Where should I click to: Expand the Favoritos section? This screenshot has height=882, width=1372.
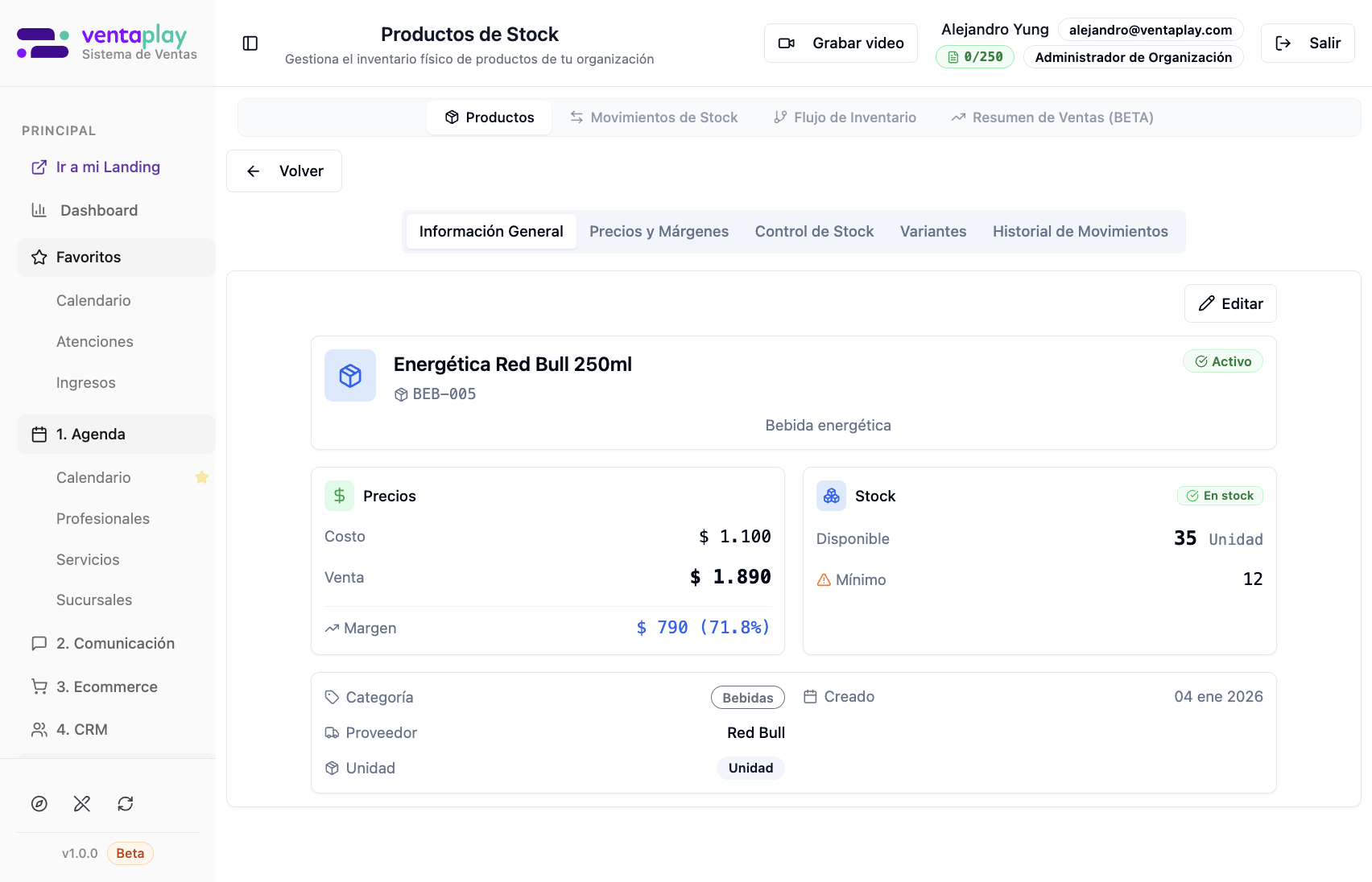point(116,258)
